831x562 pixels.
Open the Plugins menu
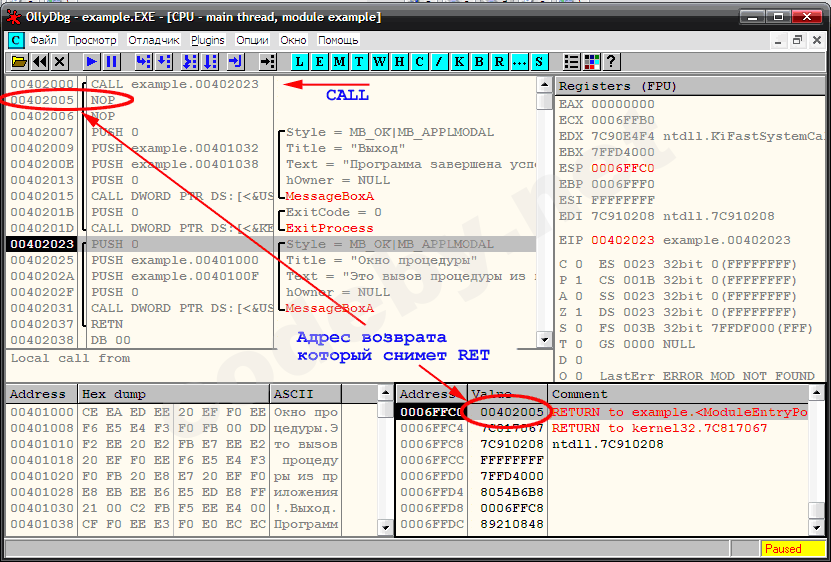pyautogui.click(x=208, y=40)
